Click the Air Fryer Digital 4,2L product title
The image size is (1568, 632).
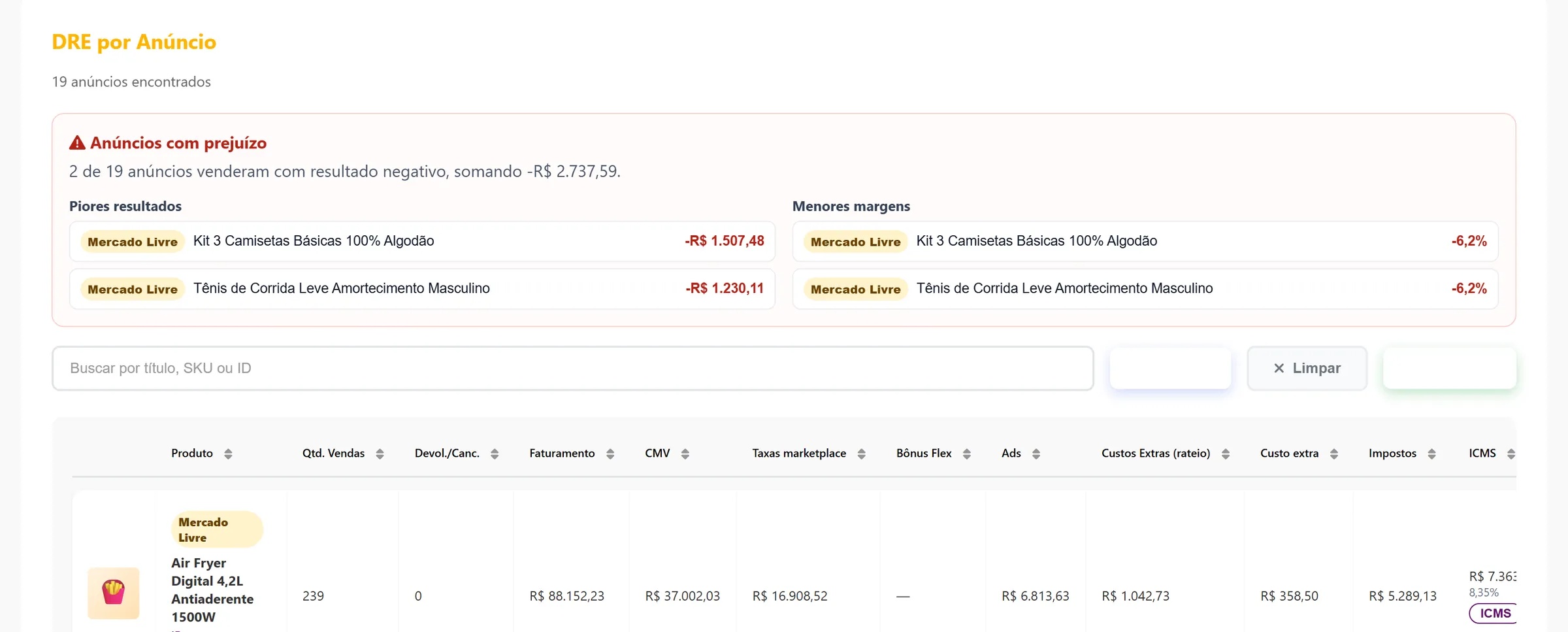(x=212, y=590)
